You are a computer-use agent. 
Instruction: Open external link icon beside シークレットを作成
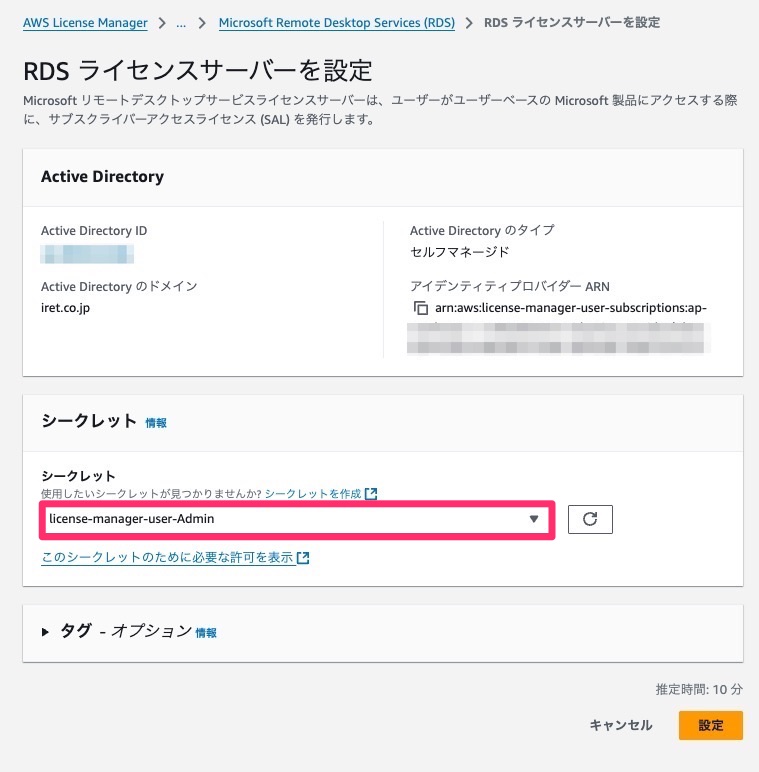[x=371, y=493]
